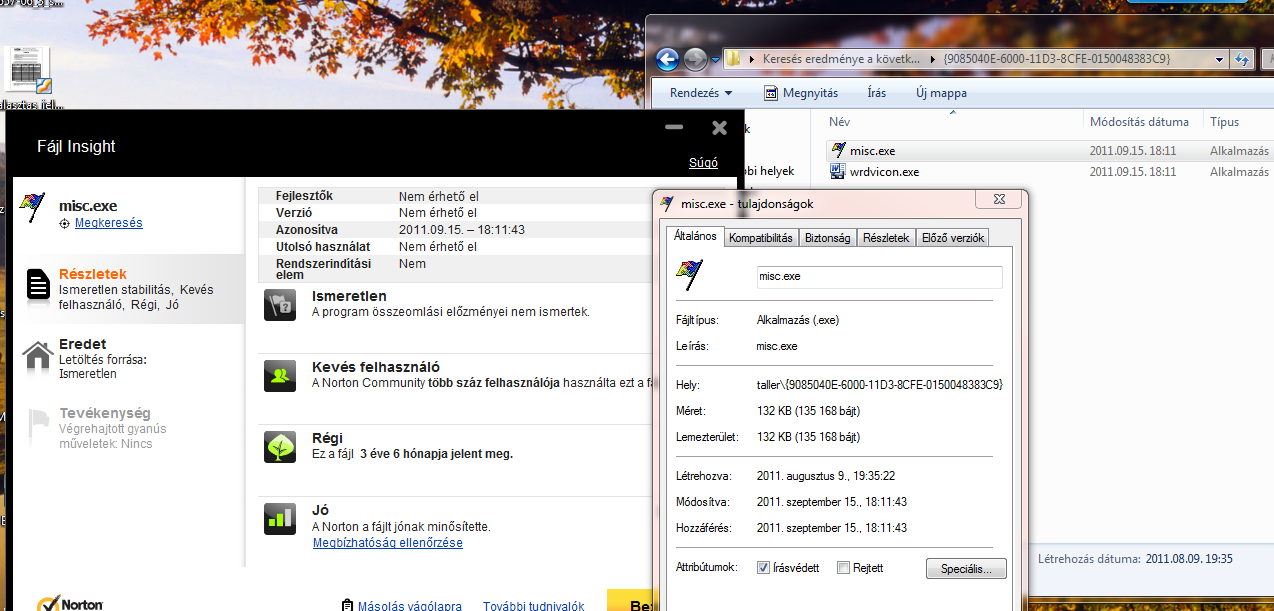1274x611 pixels.
Task: Click the Hozzáférés date value
Action: point(832,528)
